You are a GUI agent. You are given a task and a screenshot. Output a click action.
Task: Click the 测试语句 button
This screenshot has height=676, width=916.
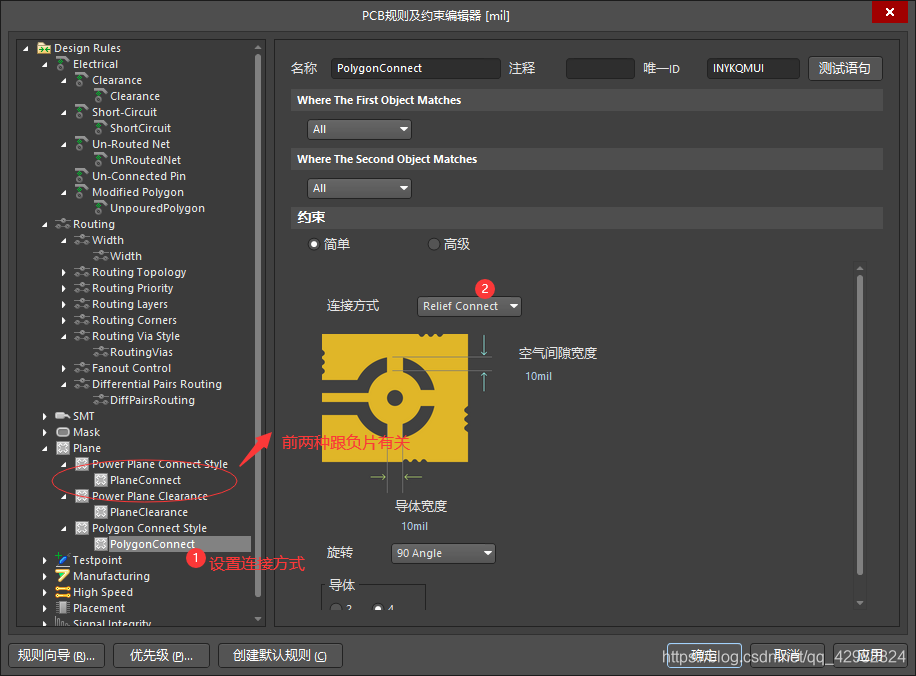pos(845,68)
